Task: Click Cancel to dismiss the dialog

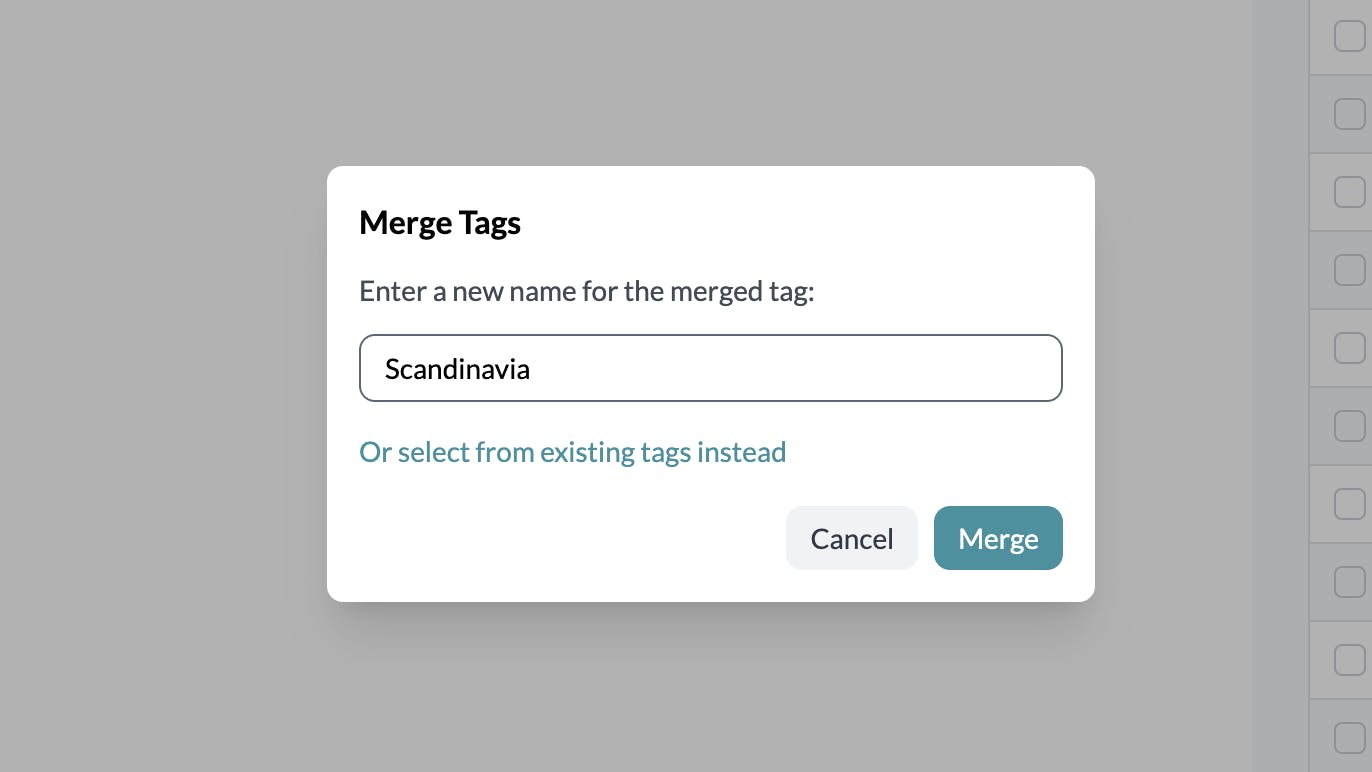Action: coord(851,538)
